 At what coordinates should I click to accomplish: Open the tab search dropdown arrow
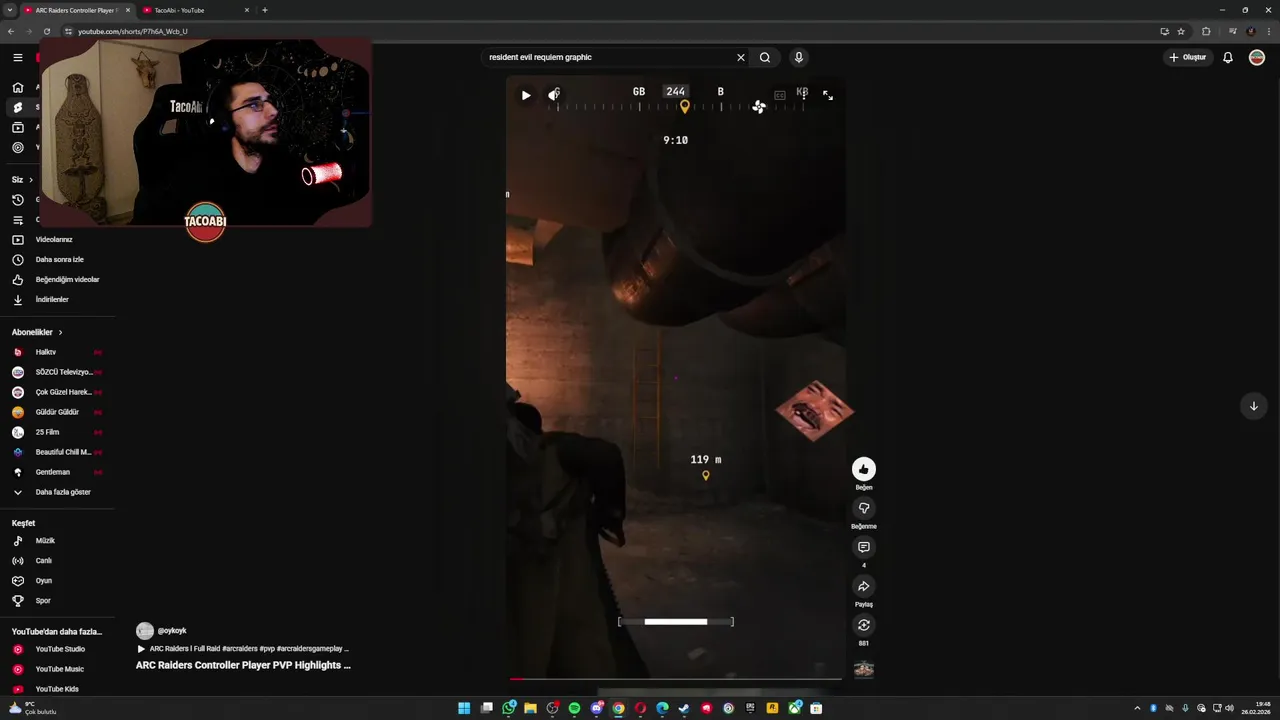tap(10, 10)
